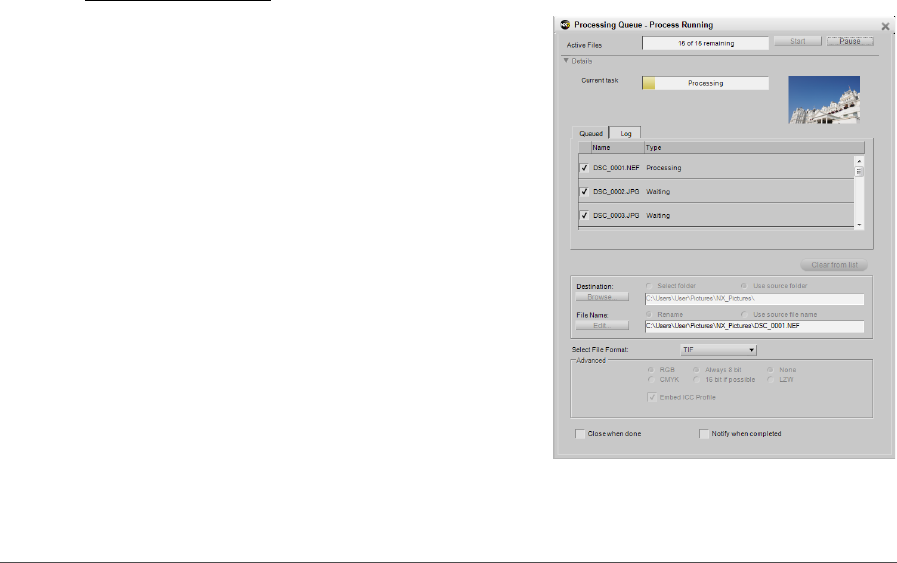Switch to the Log tab
This screenshot has height=563, width=897.
click(x=625, y=133)
